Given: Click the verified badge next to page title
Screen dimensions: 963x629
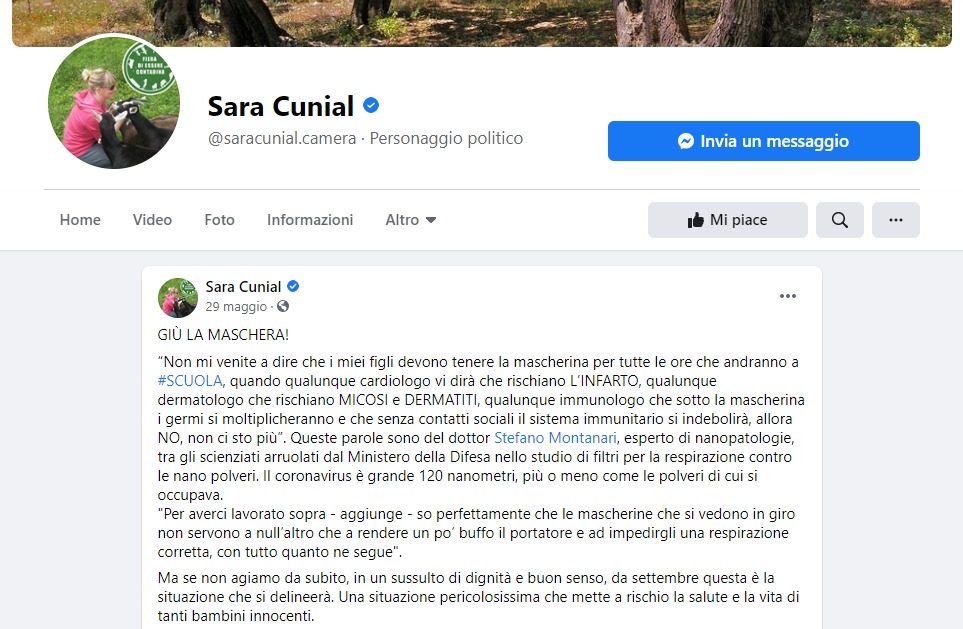Looking at the screenshot, I should coord(370,106).
